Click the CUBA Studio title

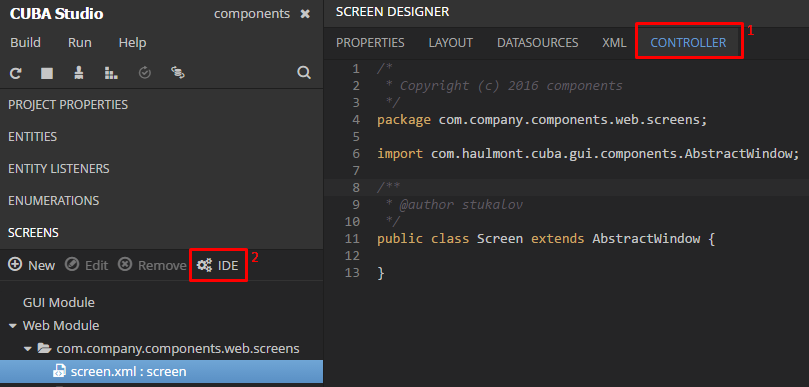[x=56, y=14]
